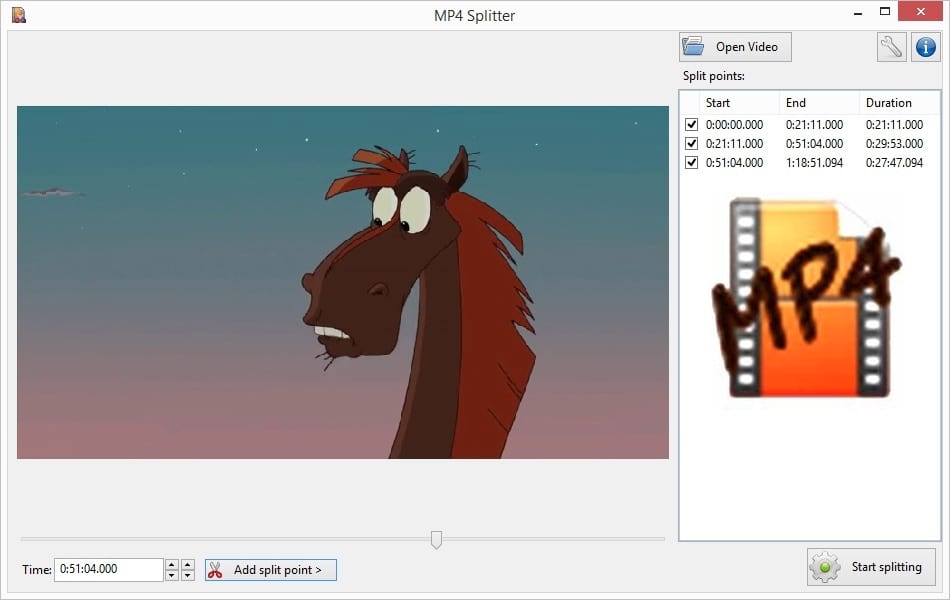The width and height of the screenshot is (950, 600).
Task: Select the end time 1:18:51.094 cell
Action: (814, 162)
